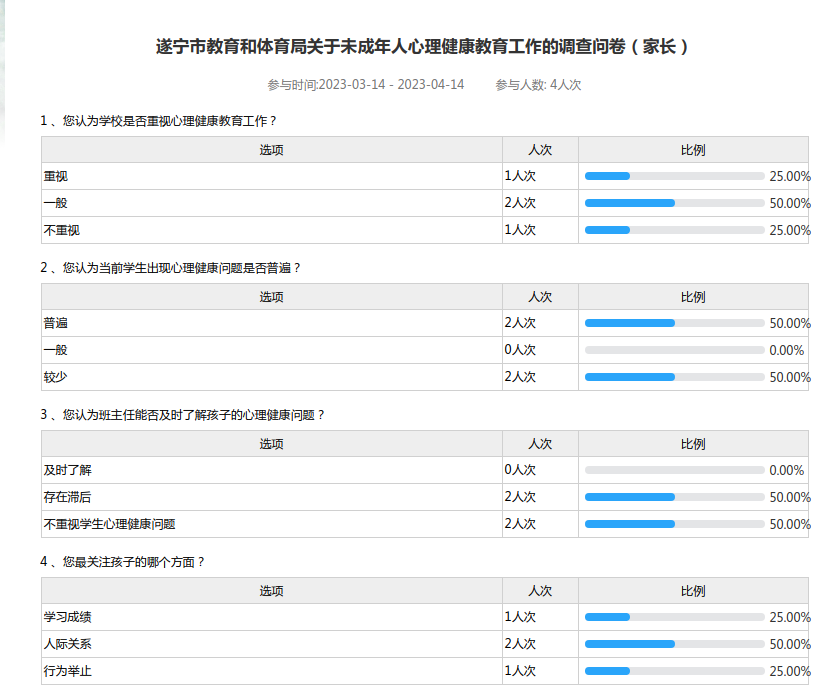Click the 不重视学生心理健康问题 option
832x698 pixels.
[x=110, y=524]
